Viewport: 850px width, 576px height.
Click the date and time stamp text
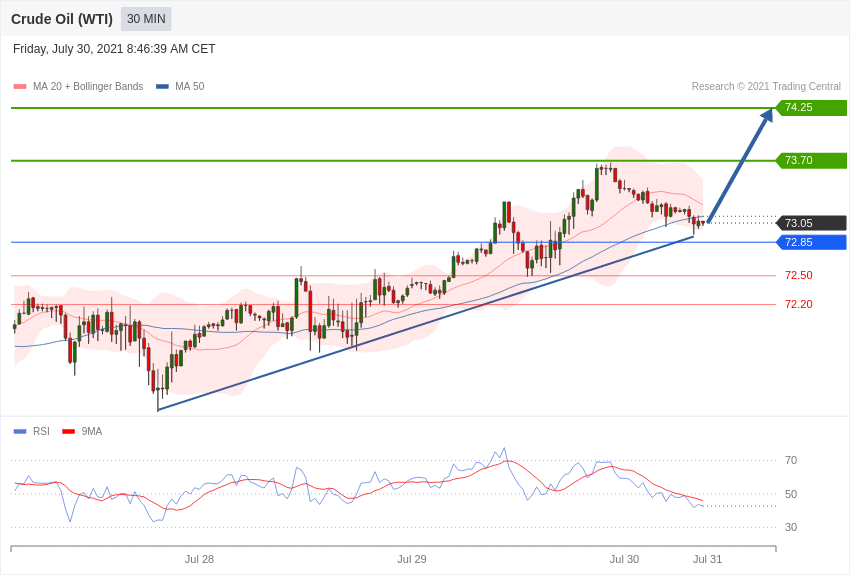click(x=114, y=49)
